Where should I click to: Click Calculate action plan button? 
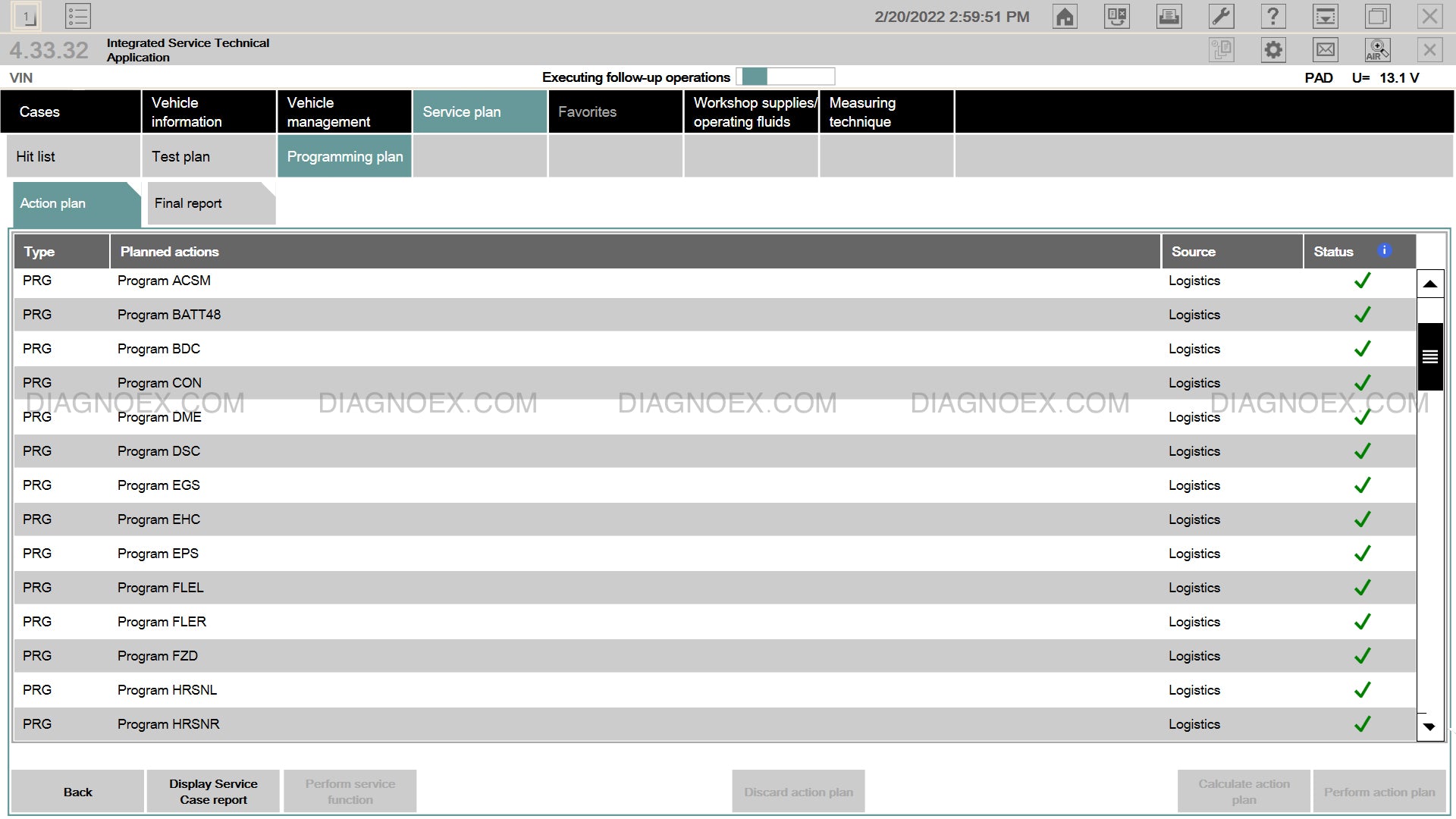coord(1244,792)
